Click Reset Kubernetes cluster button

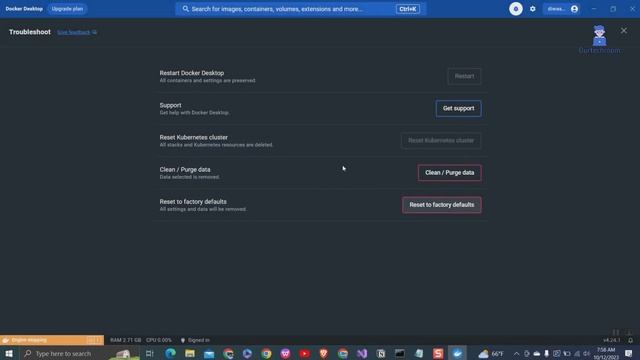click(x=441, y=140)
